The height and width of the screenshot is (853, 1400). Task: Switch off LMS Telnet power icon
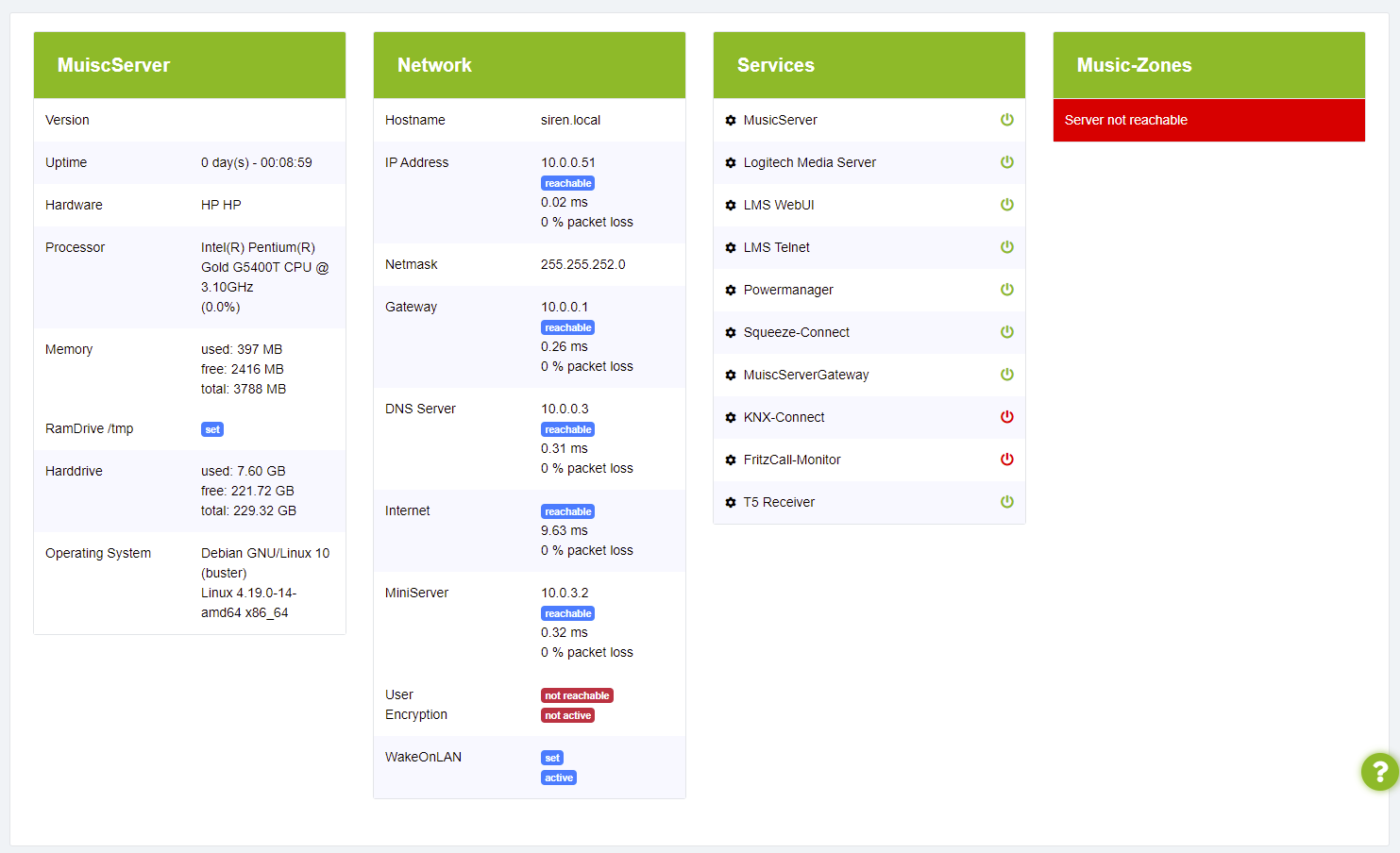pos(1007,247)
